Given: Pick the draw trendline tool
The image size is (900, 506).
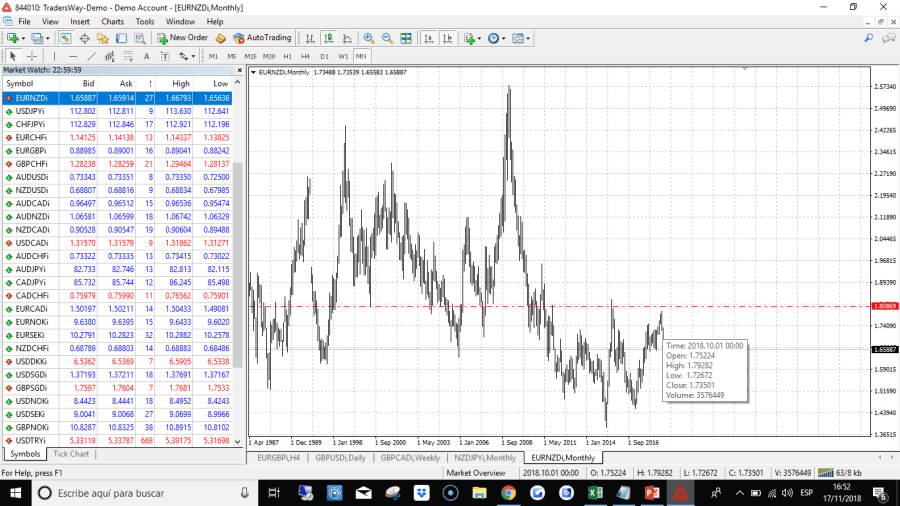Looking at the screenshot, I should tap(91, 56).
